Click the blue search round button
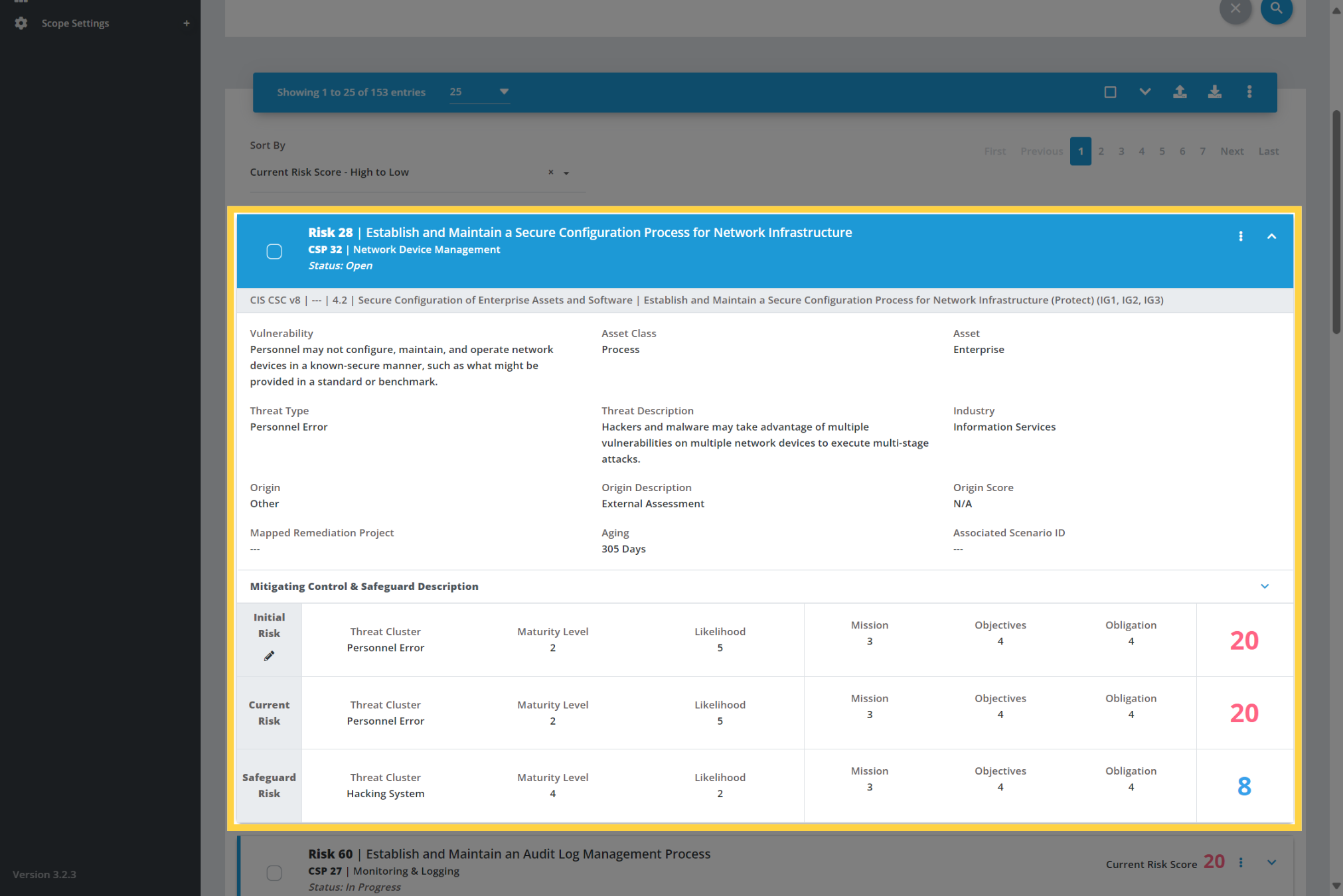Screen dimensions: 1343x896 point(1276,9)
